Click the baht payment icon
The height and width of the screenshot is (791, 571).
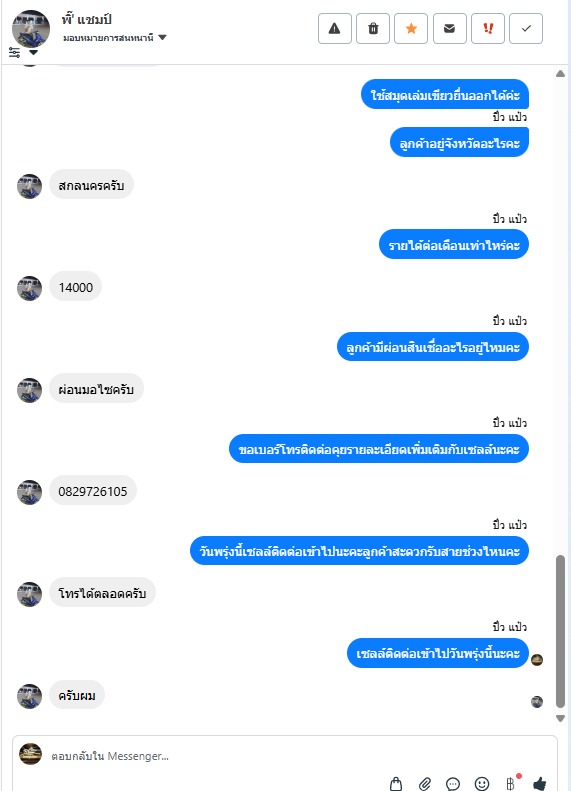click(x=510, y=783)
